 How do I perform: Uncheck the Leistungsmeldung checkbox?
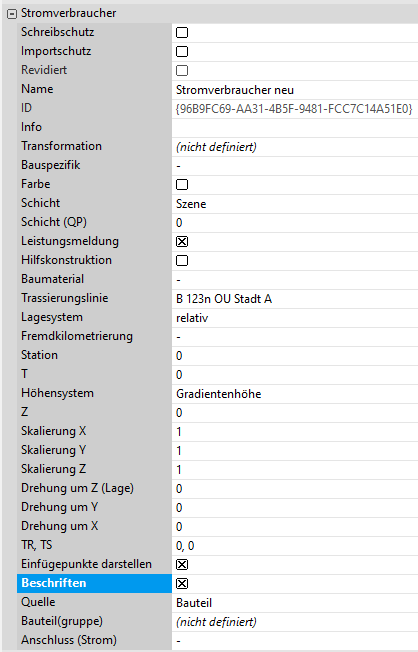(x=182, y=242)
